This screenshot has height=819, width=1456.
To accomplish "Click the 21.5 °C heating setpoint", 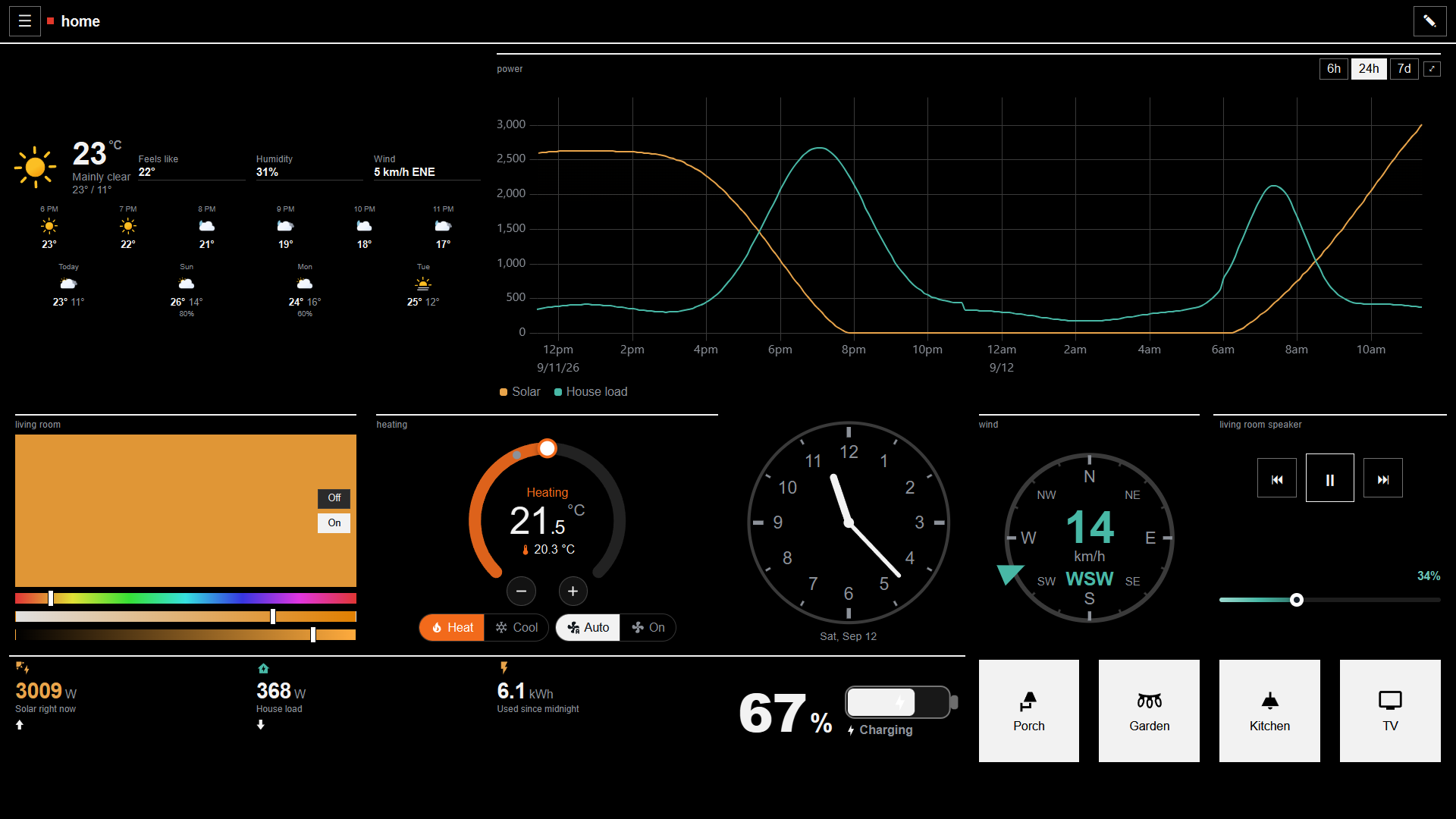I will click(548, 521).
